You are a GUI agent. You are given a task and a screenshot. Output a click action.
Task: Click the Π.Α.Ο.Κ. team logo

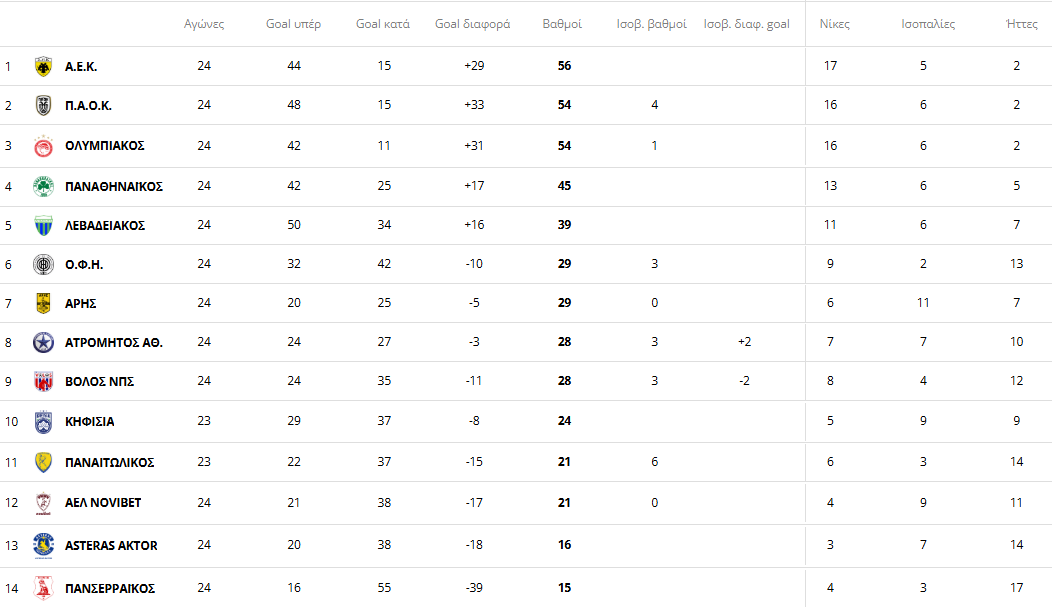point(42,105)
